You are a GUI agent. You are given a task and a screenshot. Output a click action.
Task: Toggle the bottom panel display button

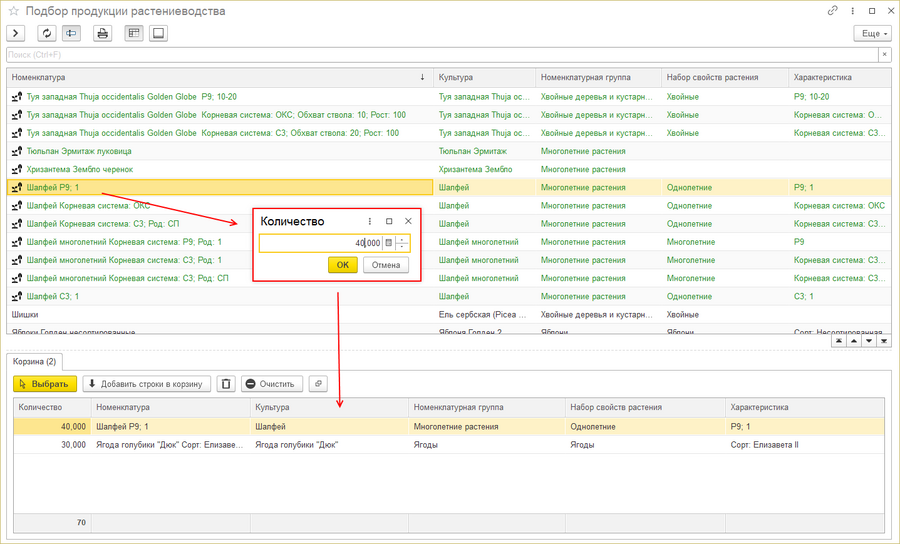point(158,33)
